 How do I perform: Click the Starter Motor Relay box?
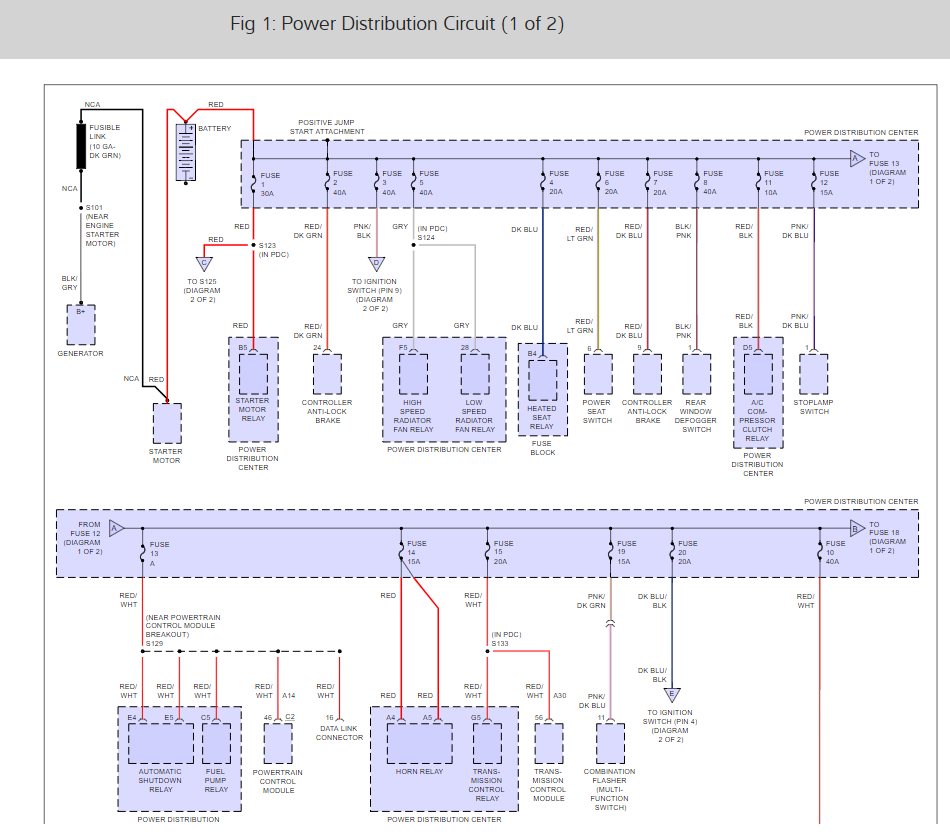253,374
